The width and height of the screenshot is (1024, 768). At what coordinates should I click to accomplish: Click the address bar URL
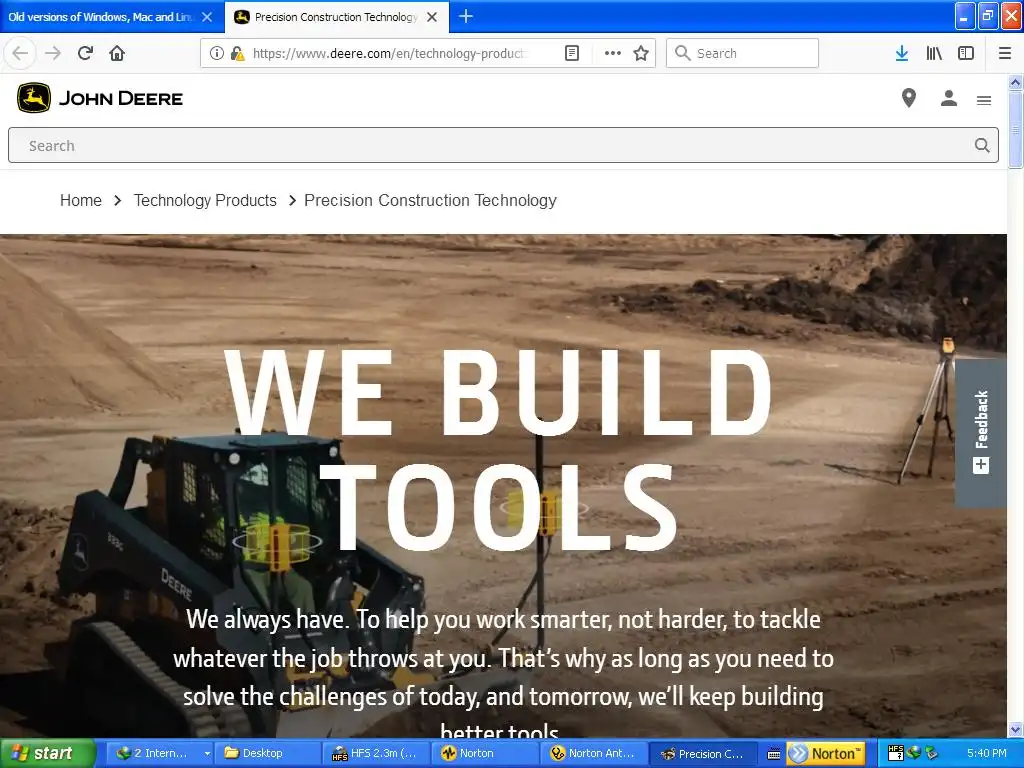point(389,53)
